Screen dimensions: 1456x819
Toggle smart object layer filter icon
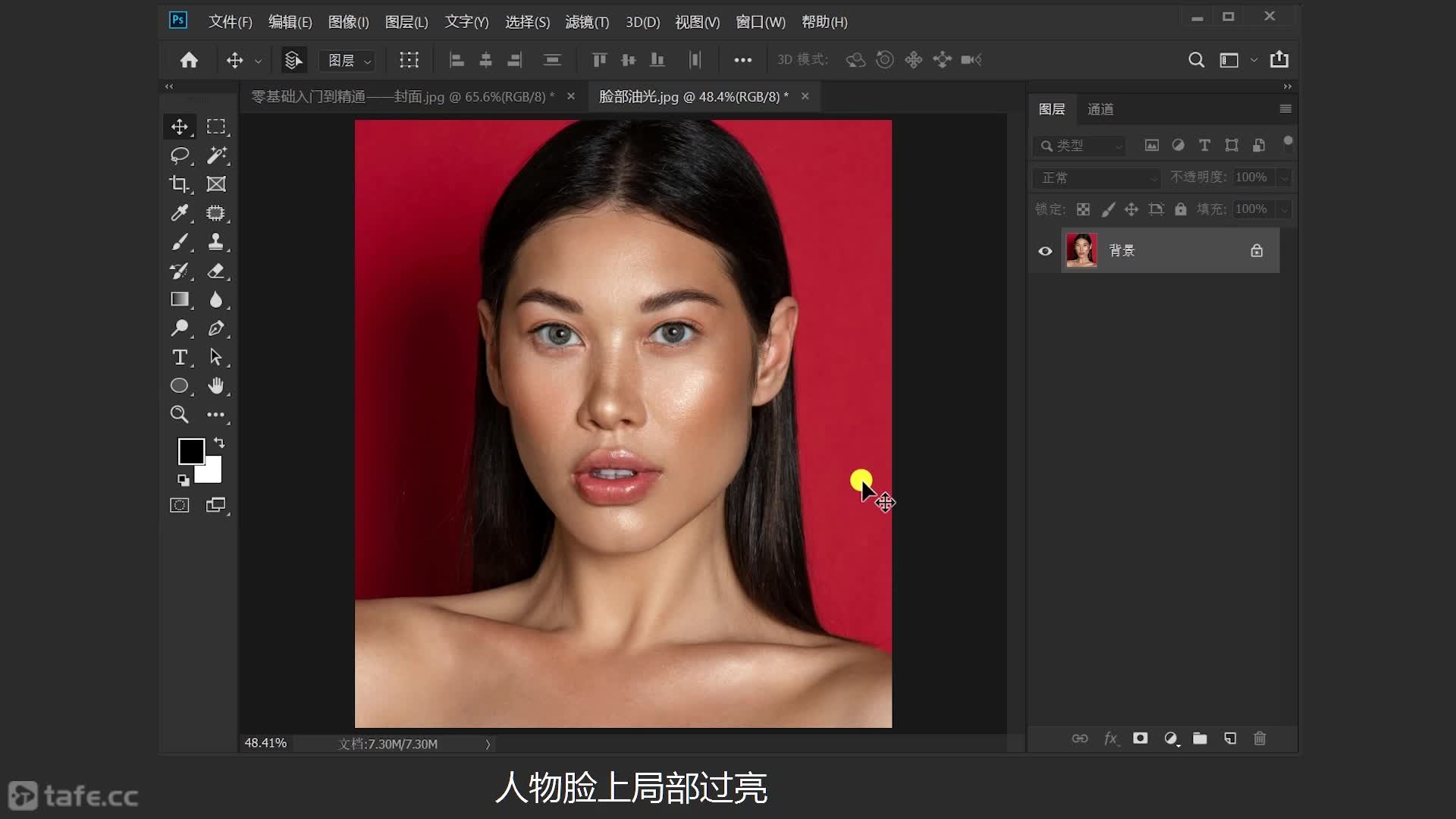click(1259, 145)
